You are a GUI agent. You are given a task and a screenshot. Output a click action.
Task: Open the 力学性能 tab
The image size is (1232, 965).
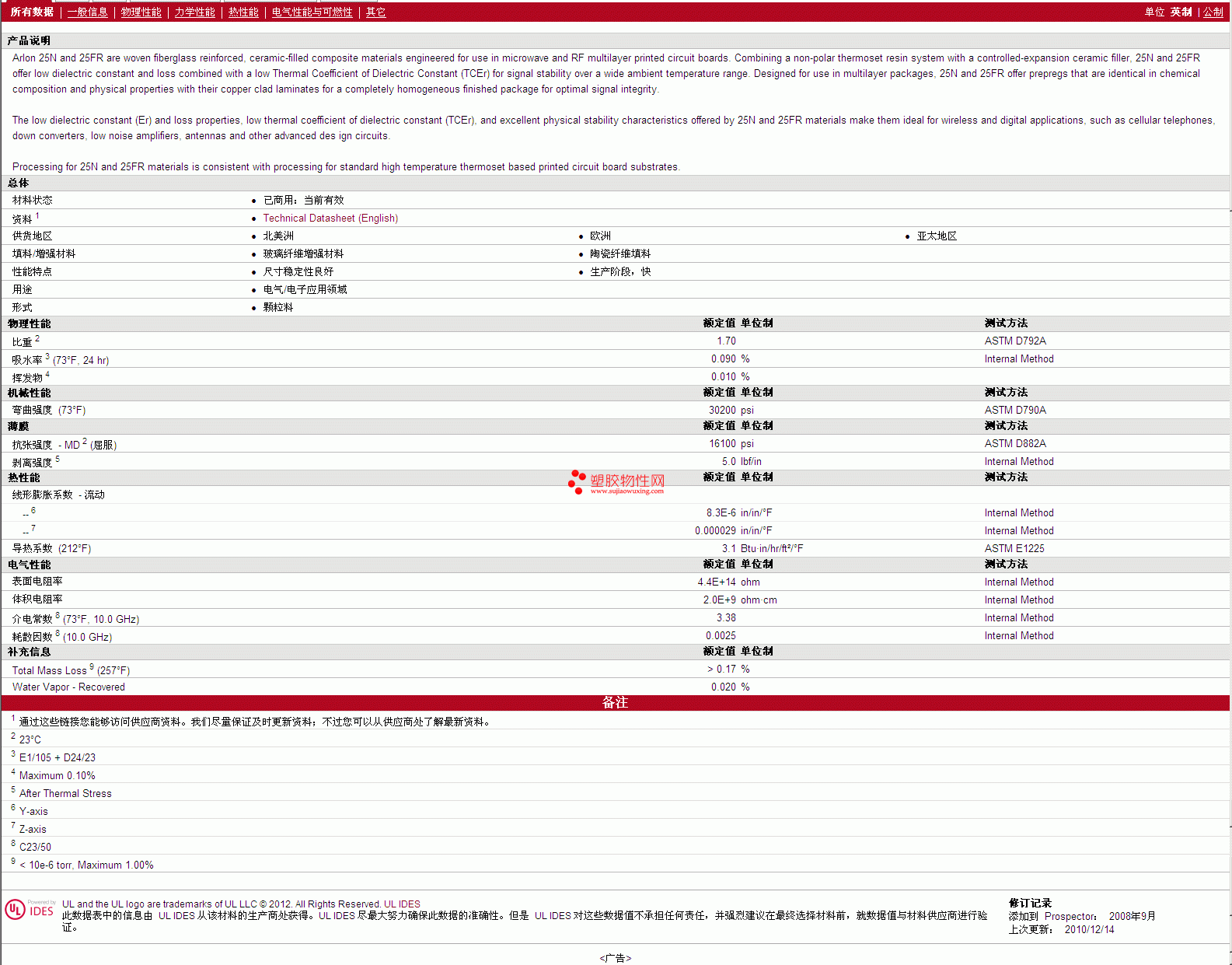pos(195,12)
